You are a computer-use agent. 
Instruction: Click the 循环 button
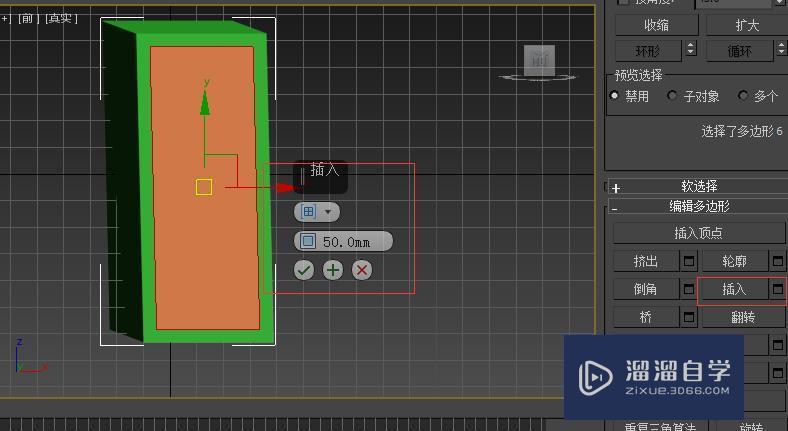(739, 51)
